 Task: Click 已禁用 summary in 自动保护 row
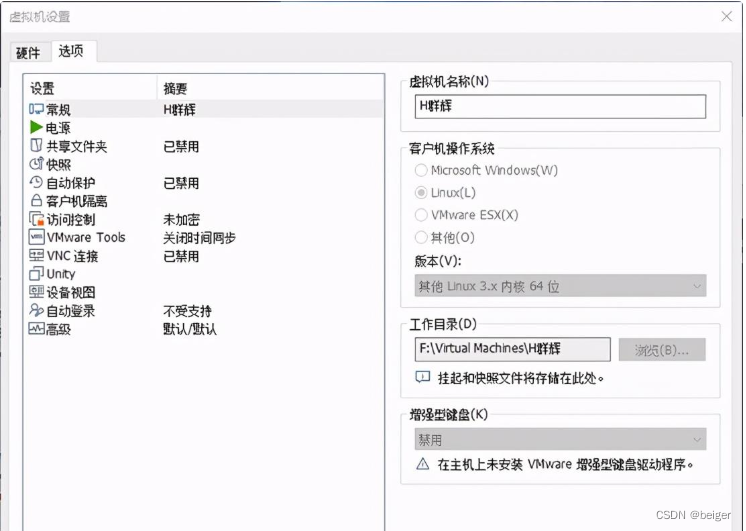click(x=181, y=183)
